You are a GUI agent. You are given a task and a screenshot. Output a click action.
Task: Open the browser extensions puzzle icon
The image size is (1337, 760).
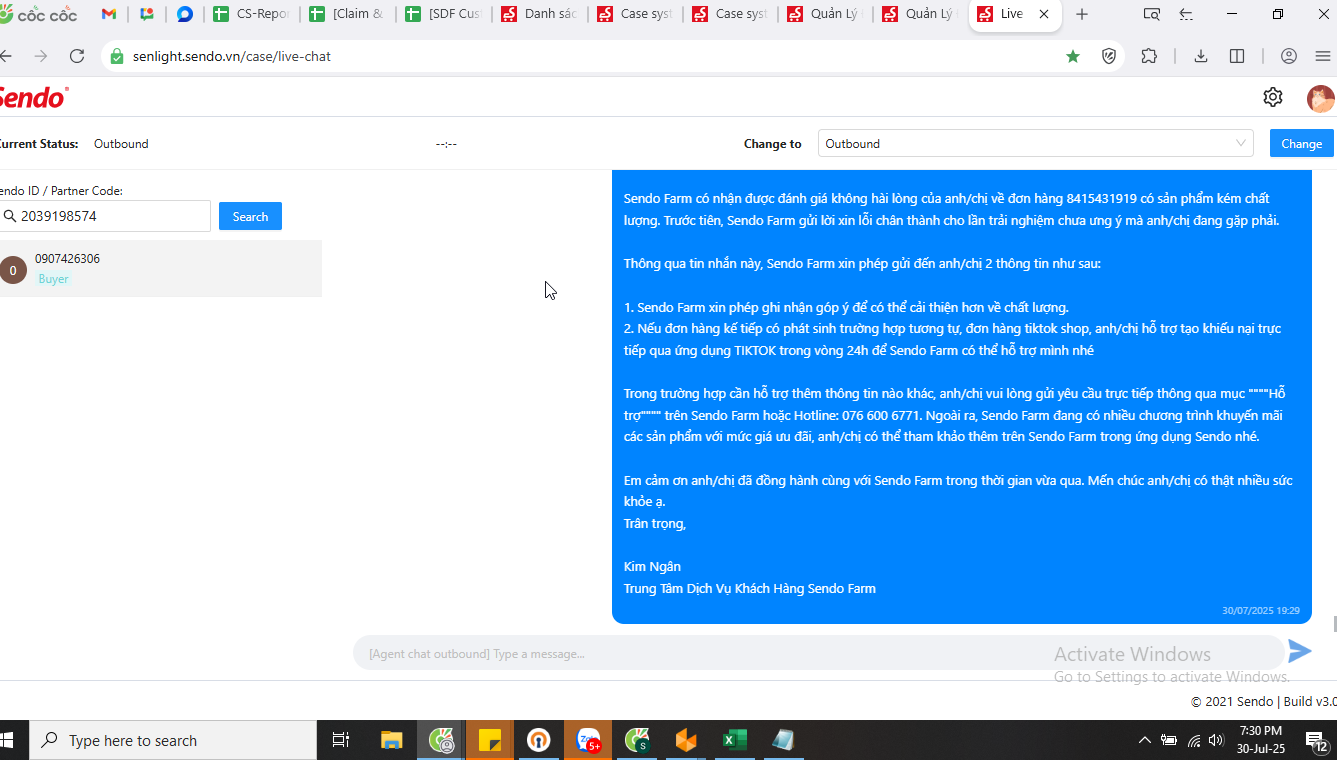(x=1149, y=56)
